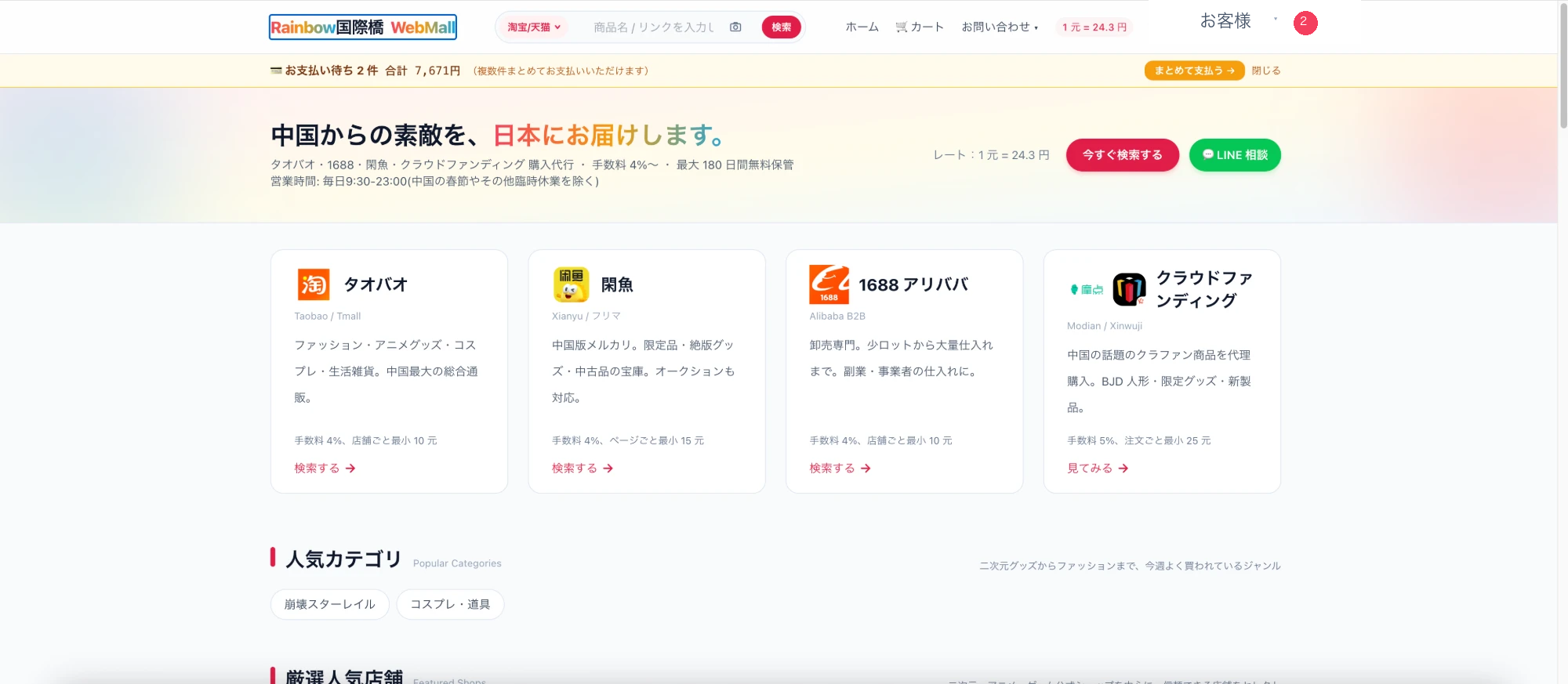Viewport: 1568px width, 684px height.
Task: Click the red 検索 button
Action: pyautogui.click(x=781, y=27)
